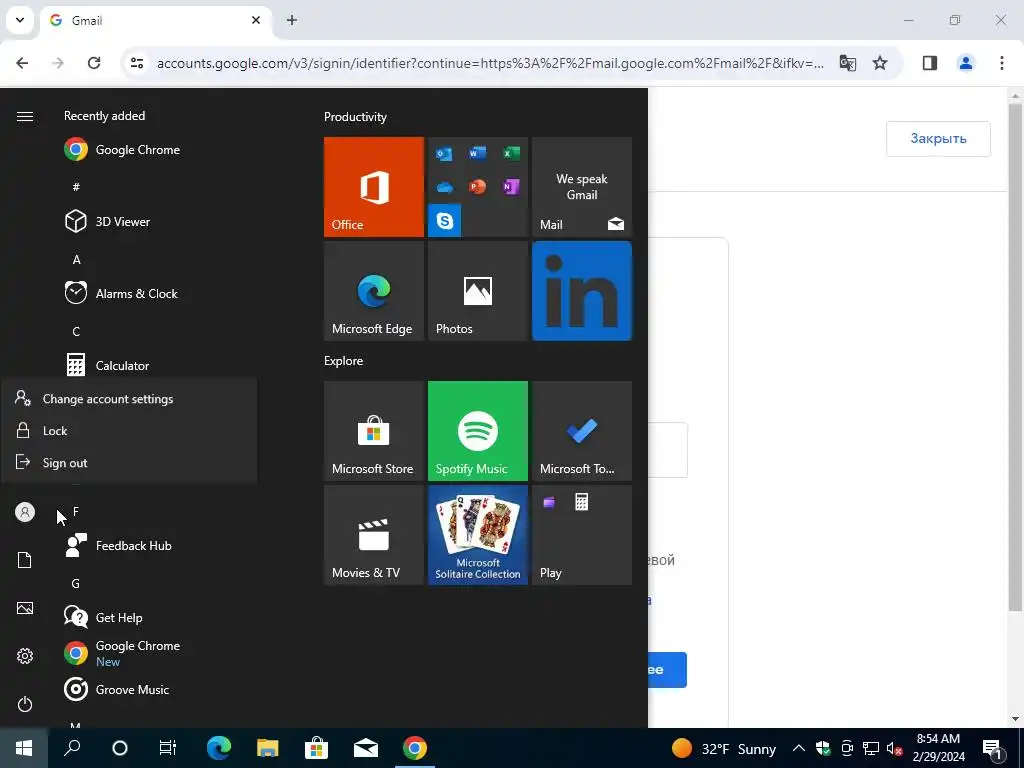Open the Google Chrome entry marked New
Image resolution: width=1024 pixels, height=768 pixels.
coord(122,653)
